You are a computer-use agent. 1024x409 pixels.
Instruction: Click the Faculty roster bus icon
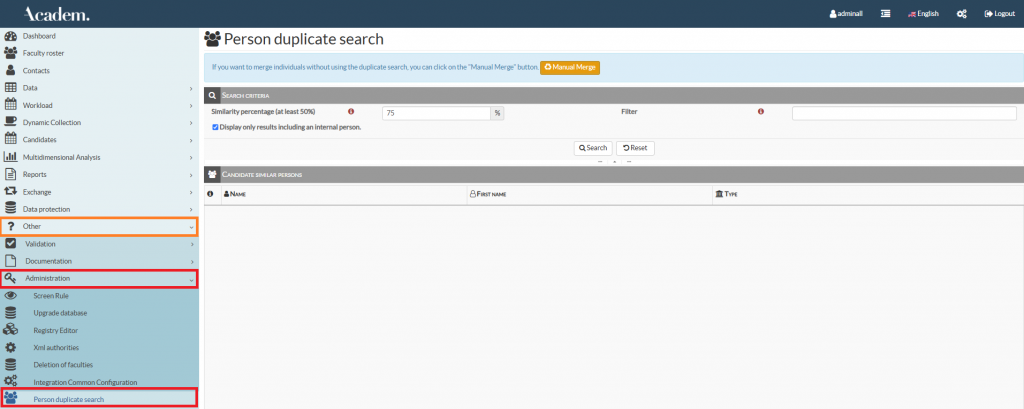11,53
